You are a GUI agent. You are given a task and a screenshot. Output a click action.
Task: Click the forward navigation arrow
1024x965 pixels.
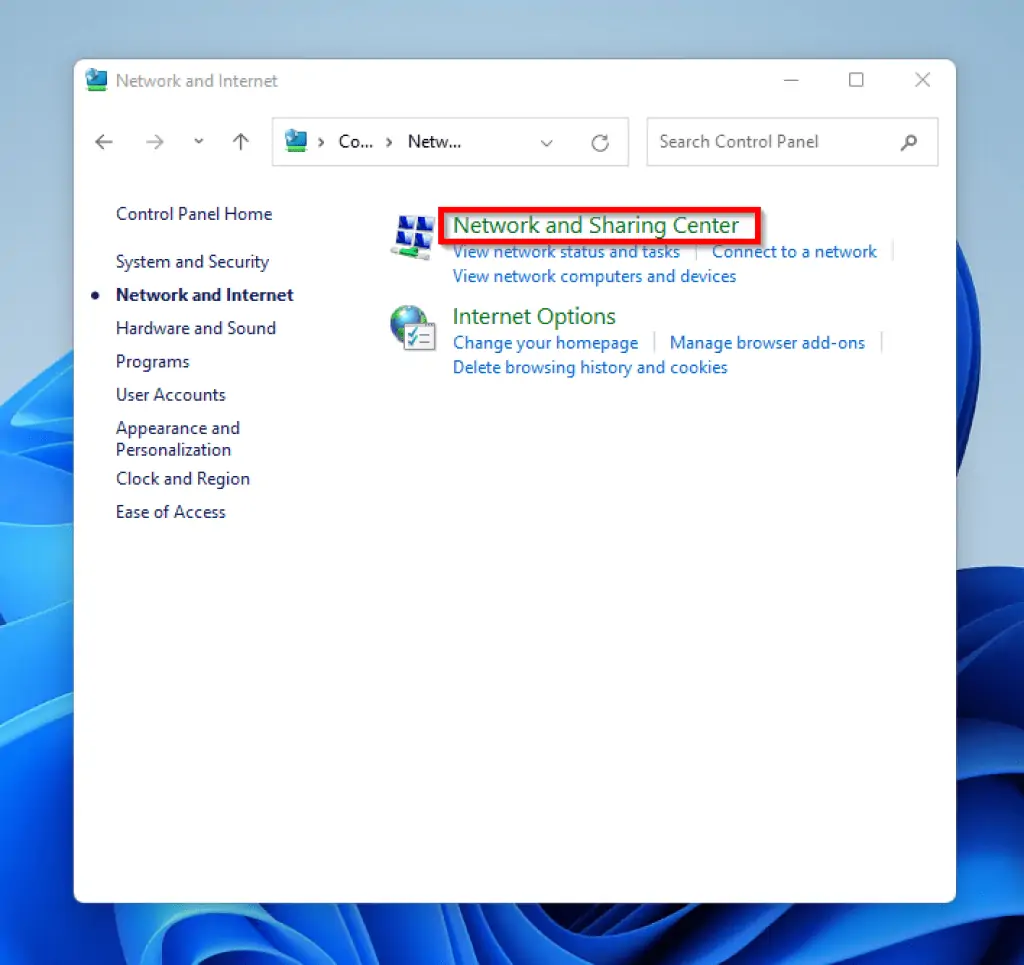tap(154, 142)
